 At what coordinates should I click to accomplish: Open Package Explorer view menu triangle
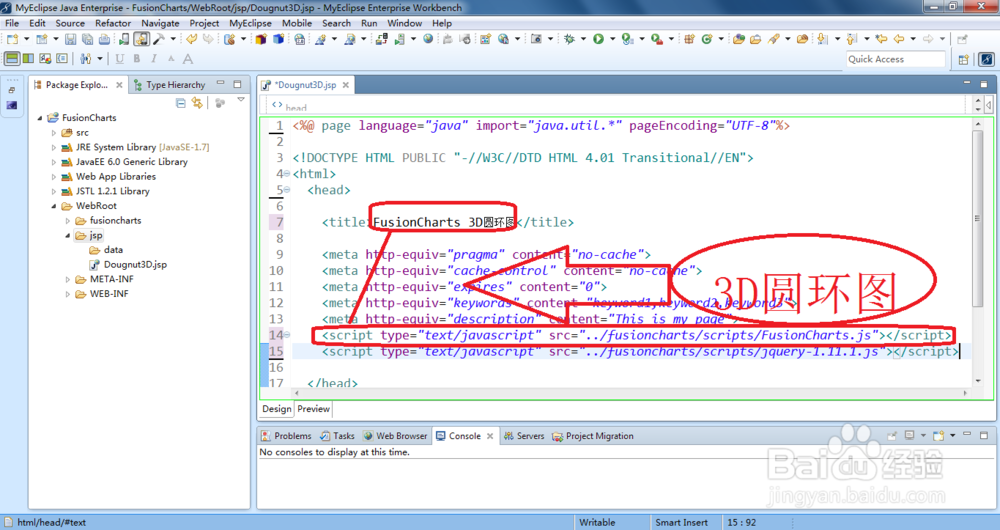(x=240, y=100)
